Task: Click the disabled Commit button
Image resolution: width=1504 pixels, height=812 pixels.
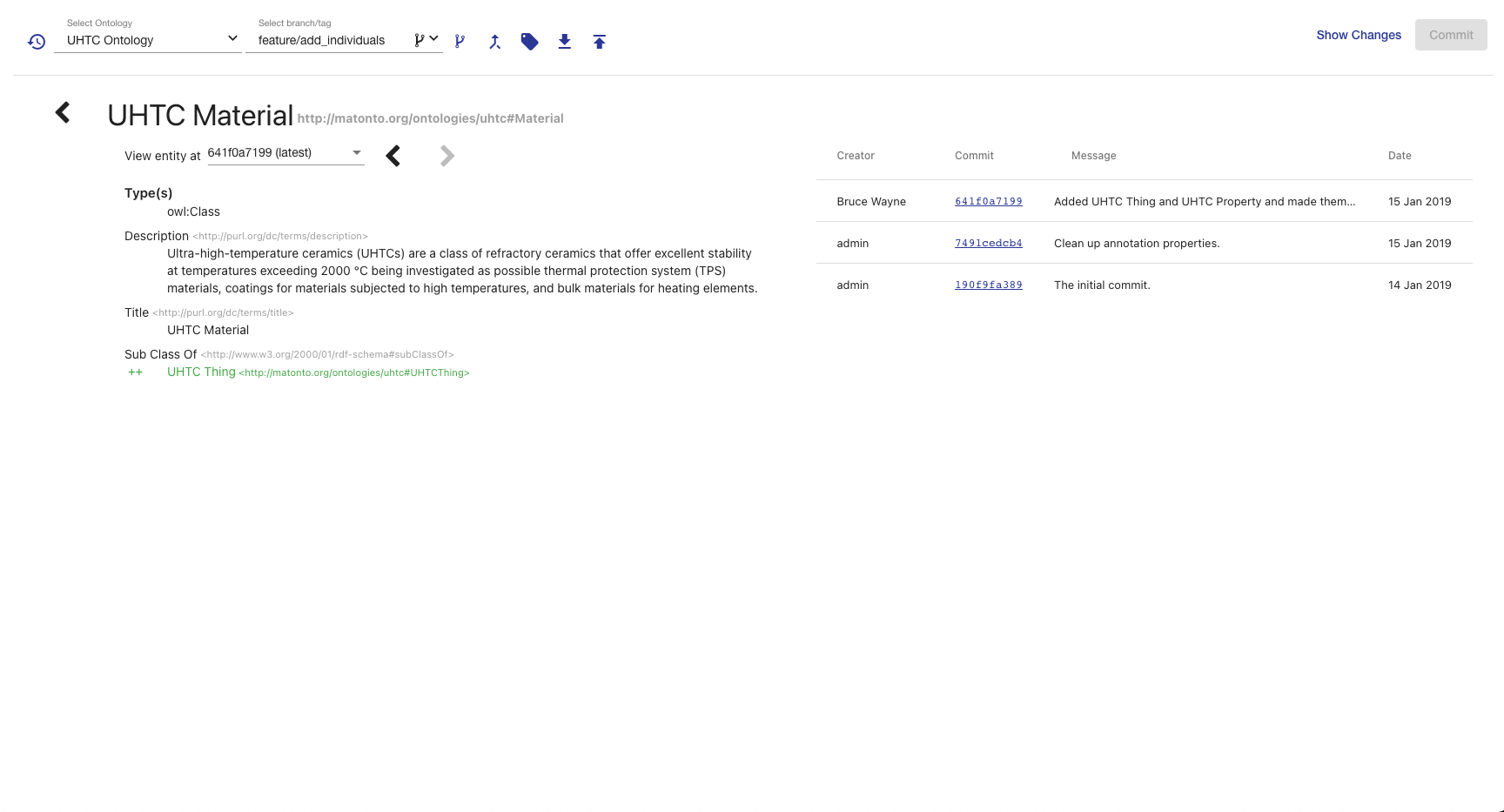Action: tap(1451, 35)
